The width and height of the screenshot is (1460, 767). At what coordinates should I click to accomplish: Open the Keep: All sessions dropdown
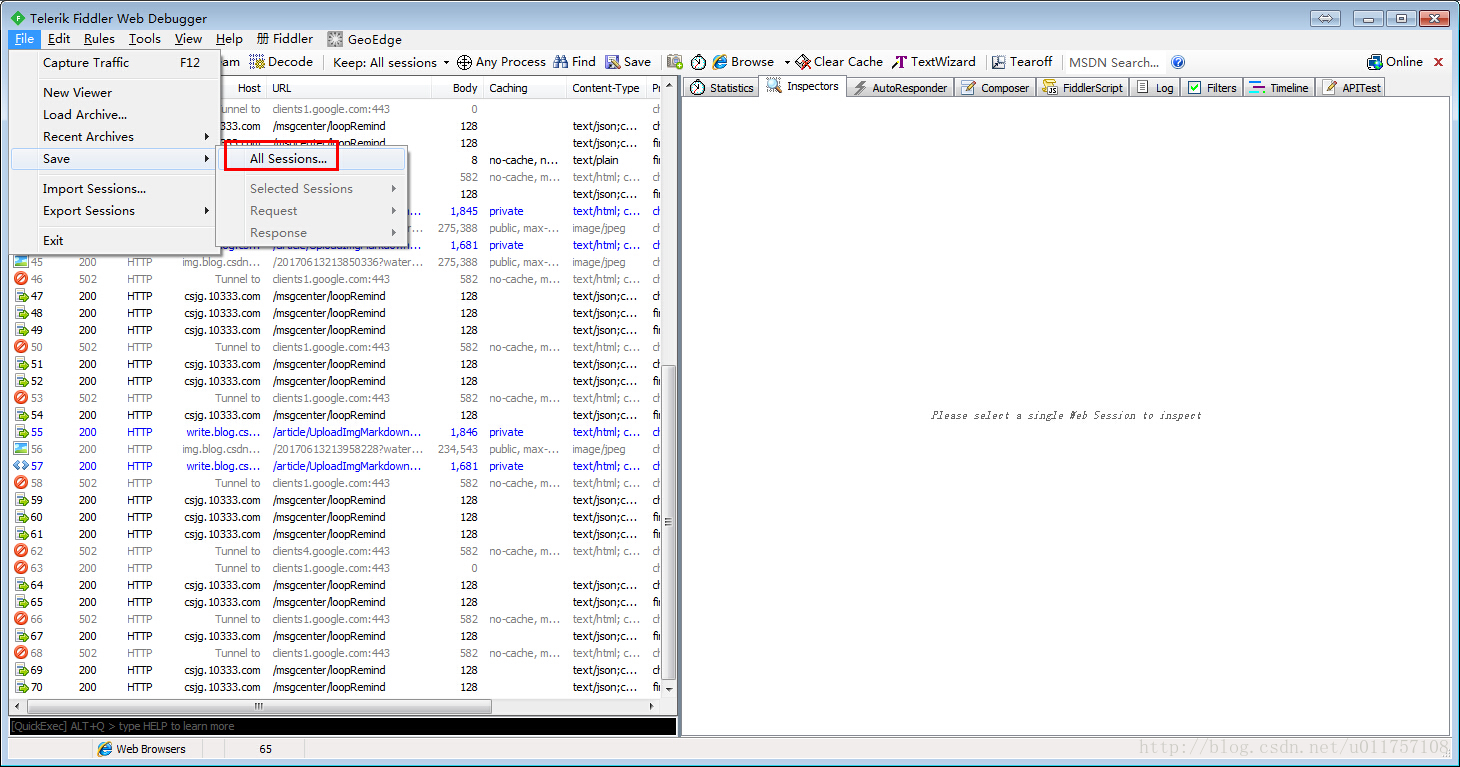[391, 62]
